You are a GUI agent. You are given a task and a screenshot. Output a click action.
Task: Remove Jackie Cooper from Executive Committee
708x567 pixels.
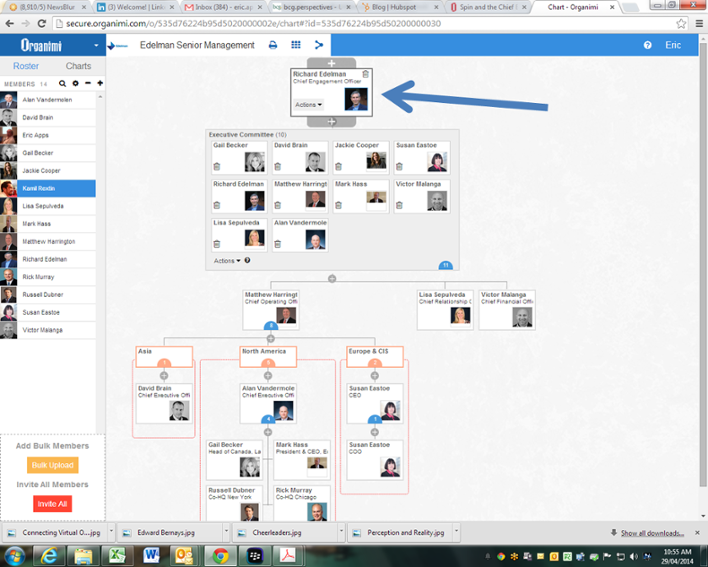[339, 167]
